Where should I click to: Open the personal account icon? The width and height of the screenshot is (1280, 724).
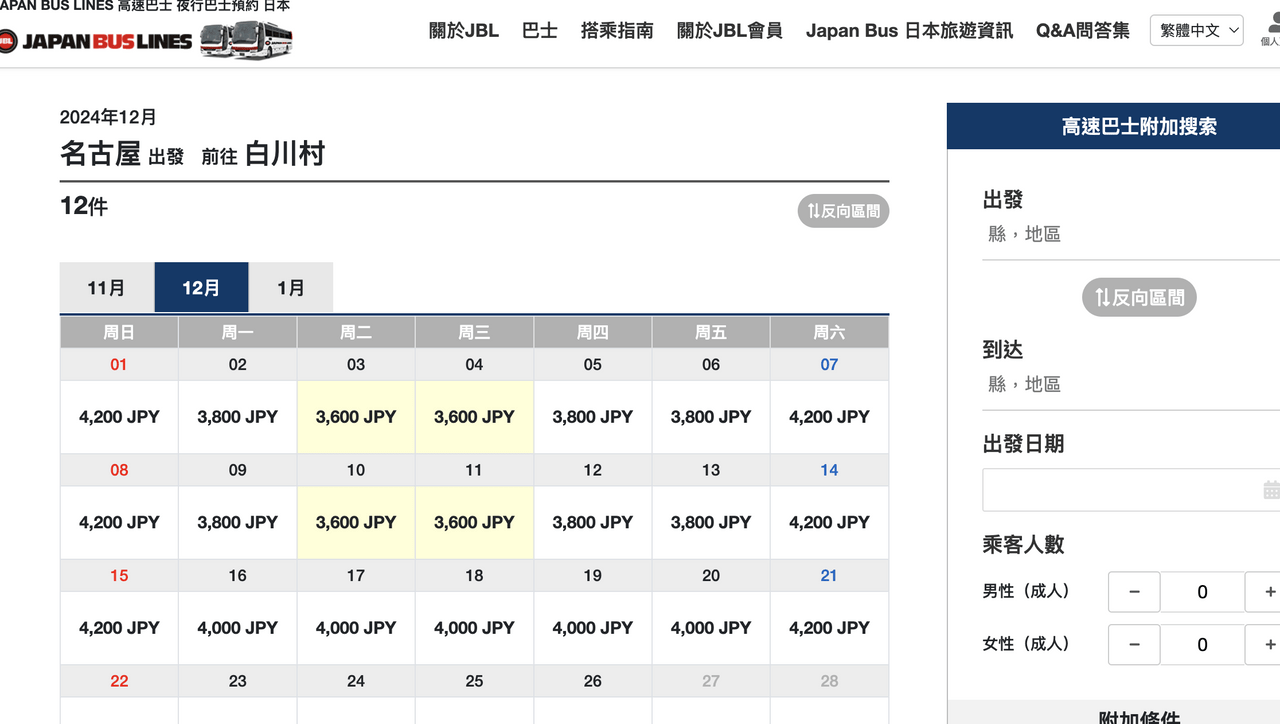tap(1270, 31)
